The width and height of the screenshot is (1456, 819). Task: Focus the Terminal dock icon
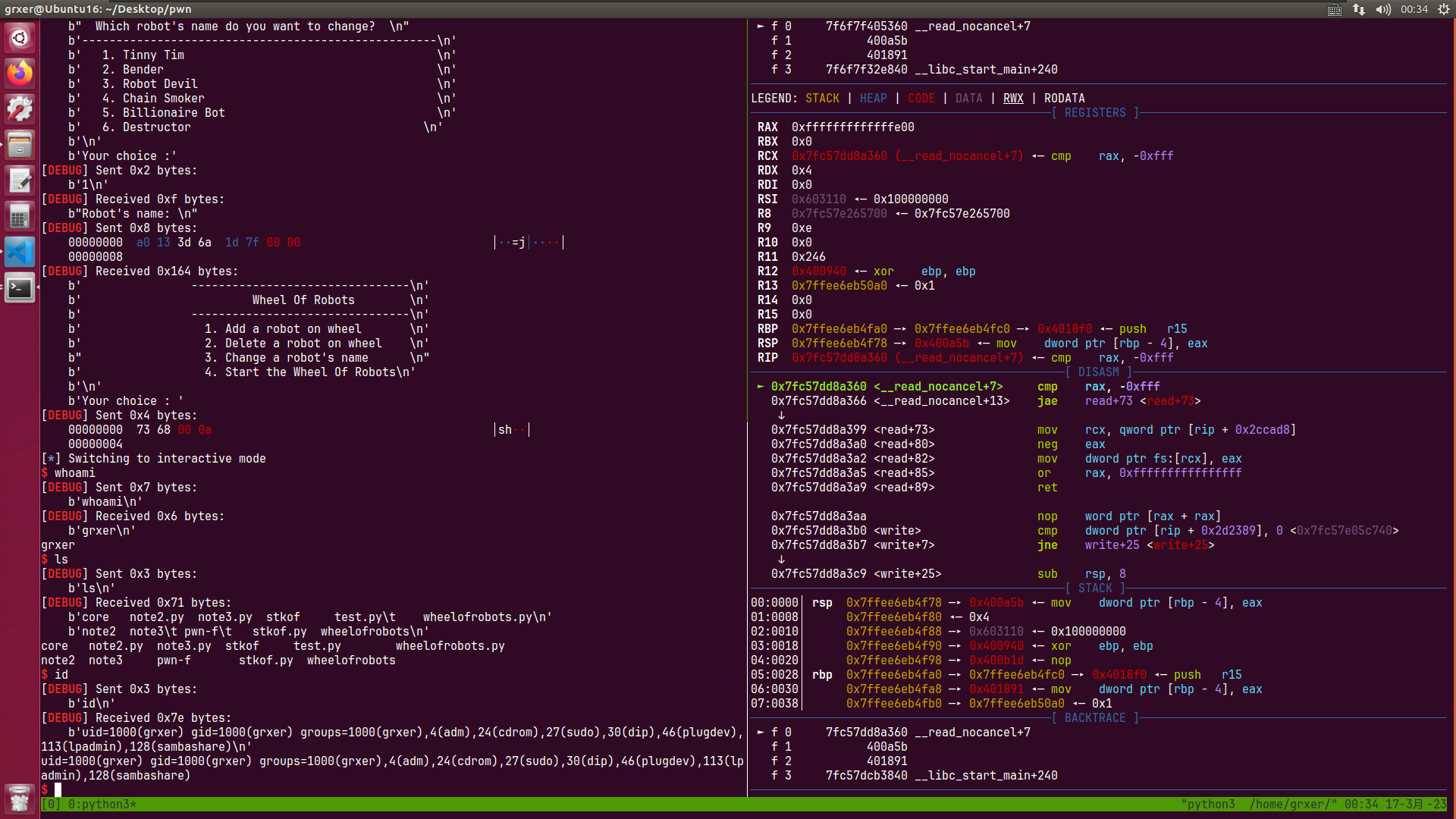tap(20, 288)
